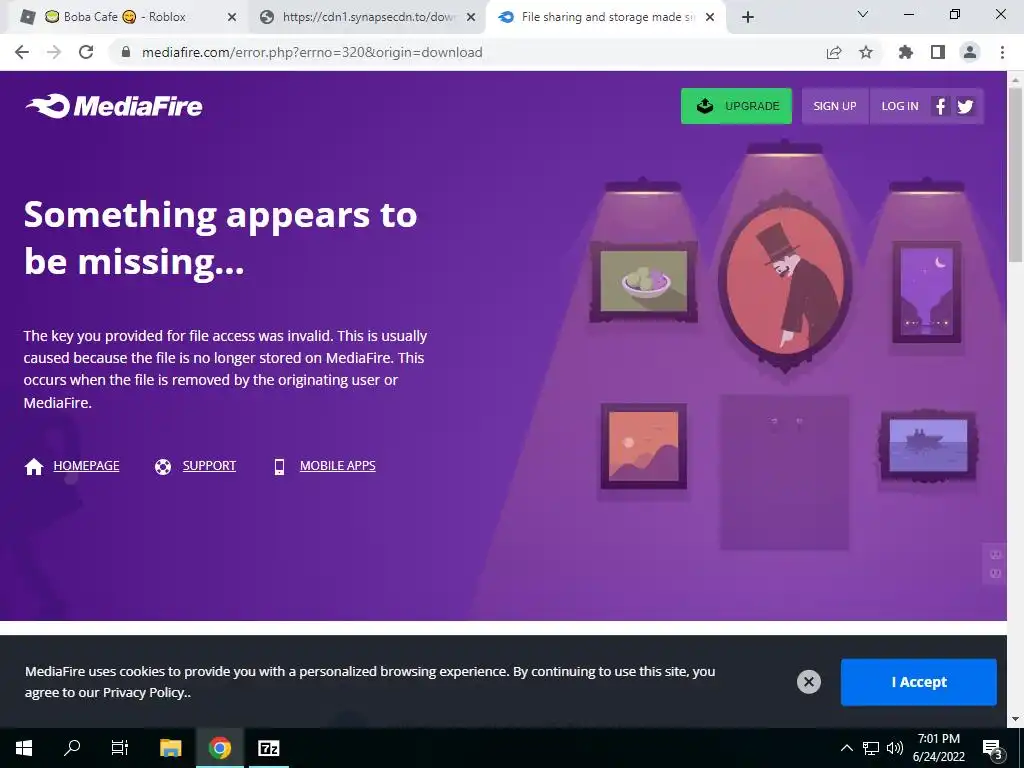The width and height of the screenshot is (1024, 768).
Task: Reload the current page
Action: point(86,52)
